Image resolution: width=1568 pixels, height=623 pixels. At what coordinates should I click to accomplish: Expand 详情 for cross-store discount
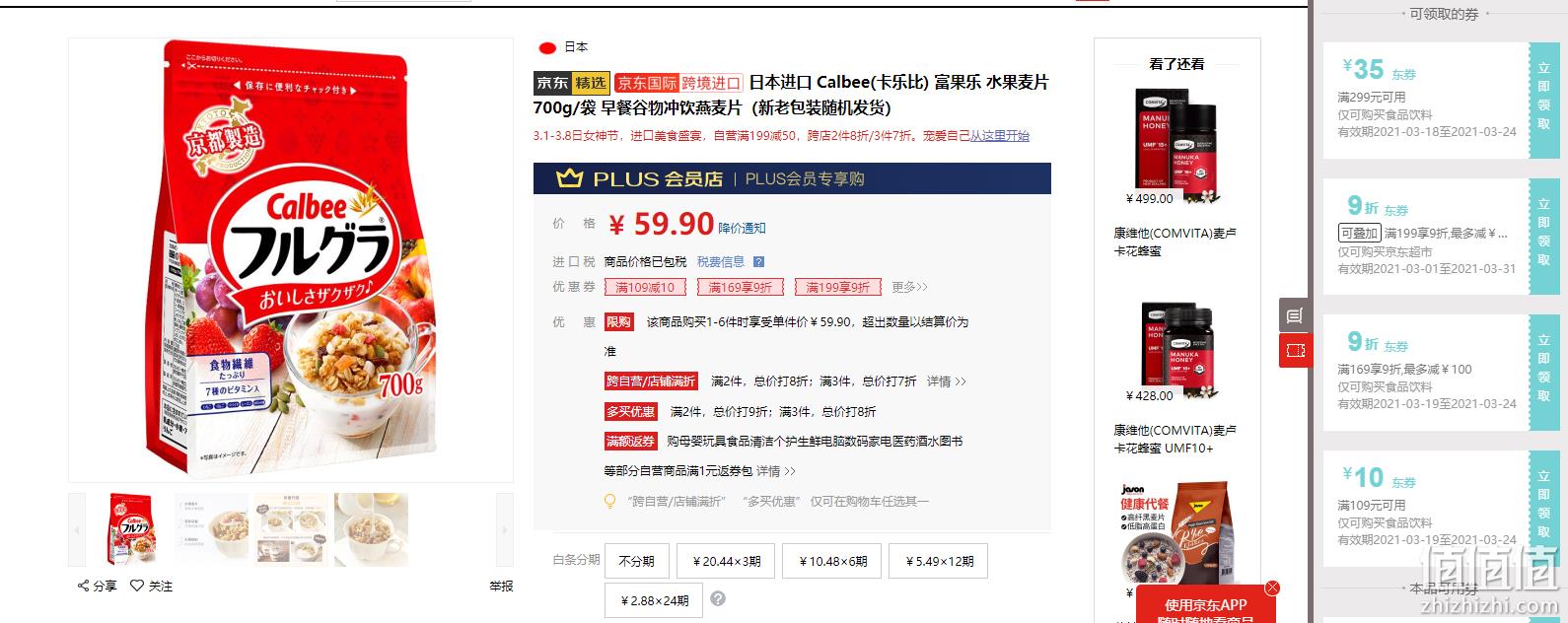point(947,381)
